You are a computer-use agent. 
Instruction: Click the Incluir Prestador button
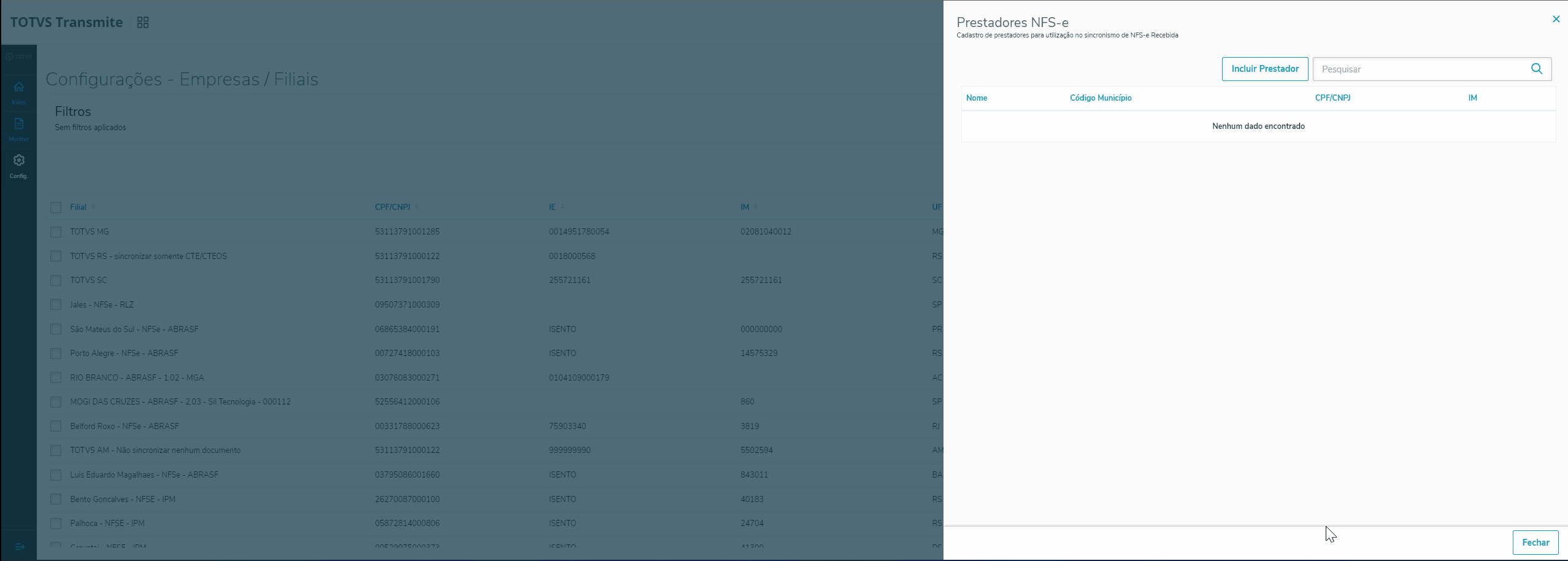pos(1265,69)
